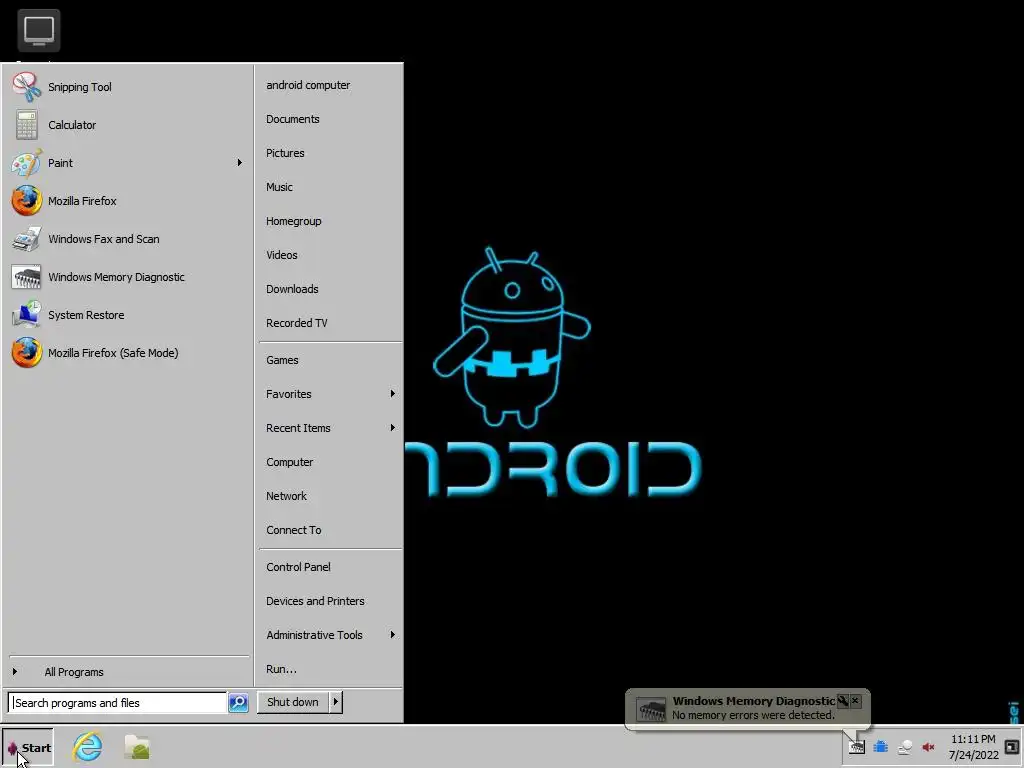Image resolution: width=1024 pixels, height=768 pixels.
Task: Open Computer from the Start menu
Action: 289,462
